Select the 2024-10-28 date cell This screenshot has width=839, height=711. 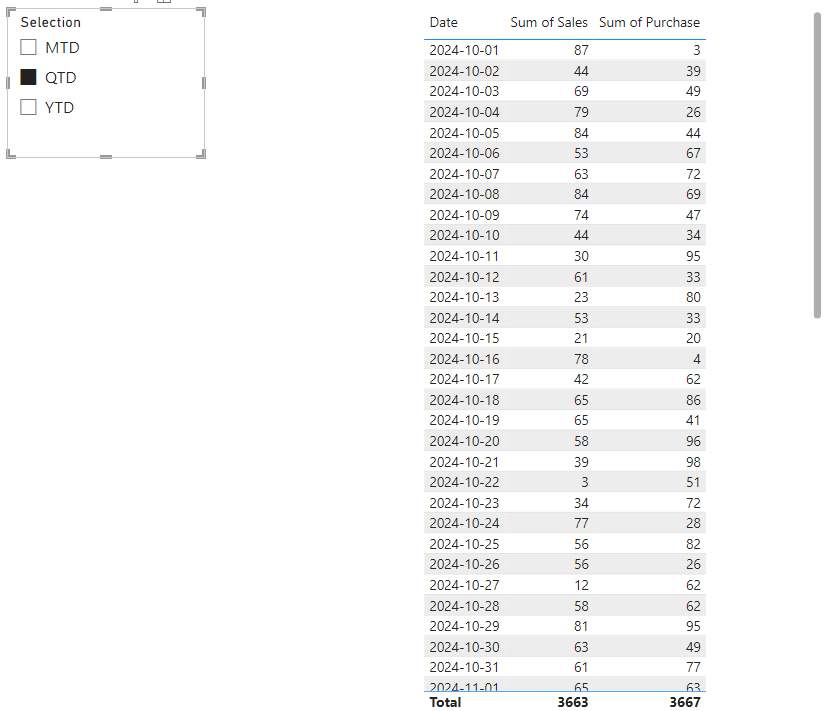click(x=464, y=606)
